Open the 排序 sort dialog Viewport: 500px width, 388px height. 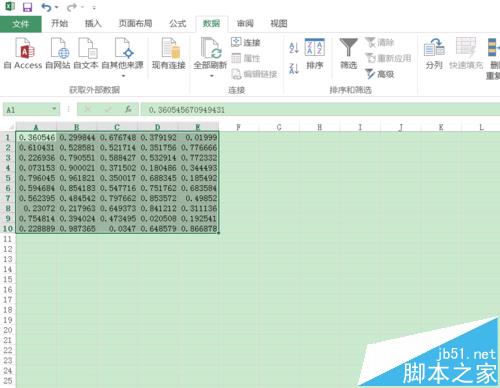pos(315,53)
